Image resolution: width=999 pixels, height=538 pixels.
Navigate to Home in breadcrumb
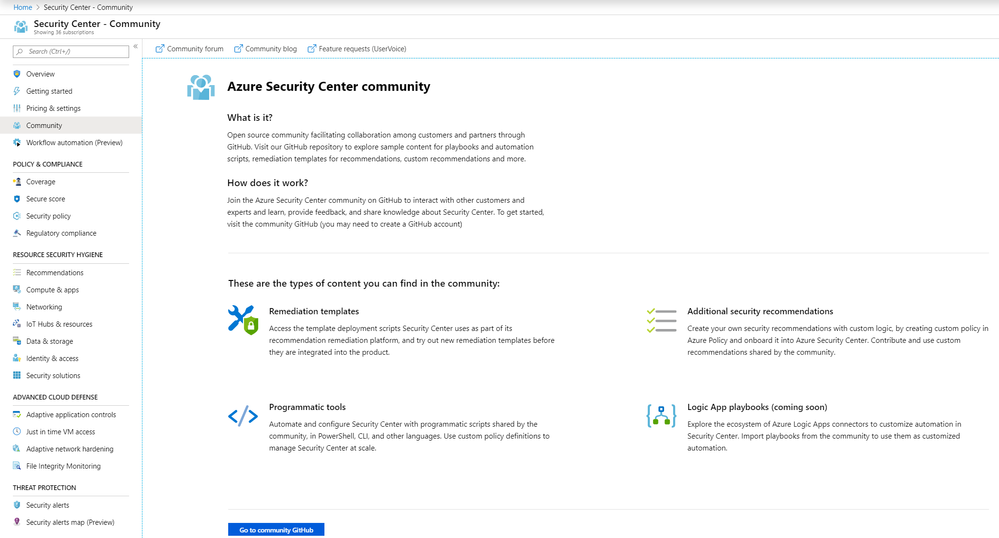click(x=22, y=8)
